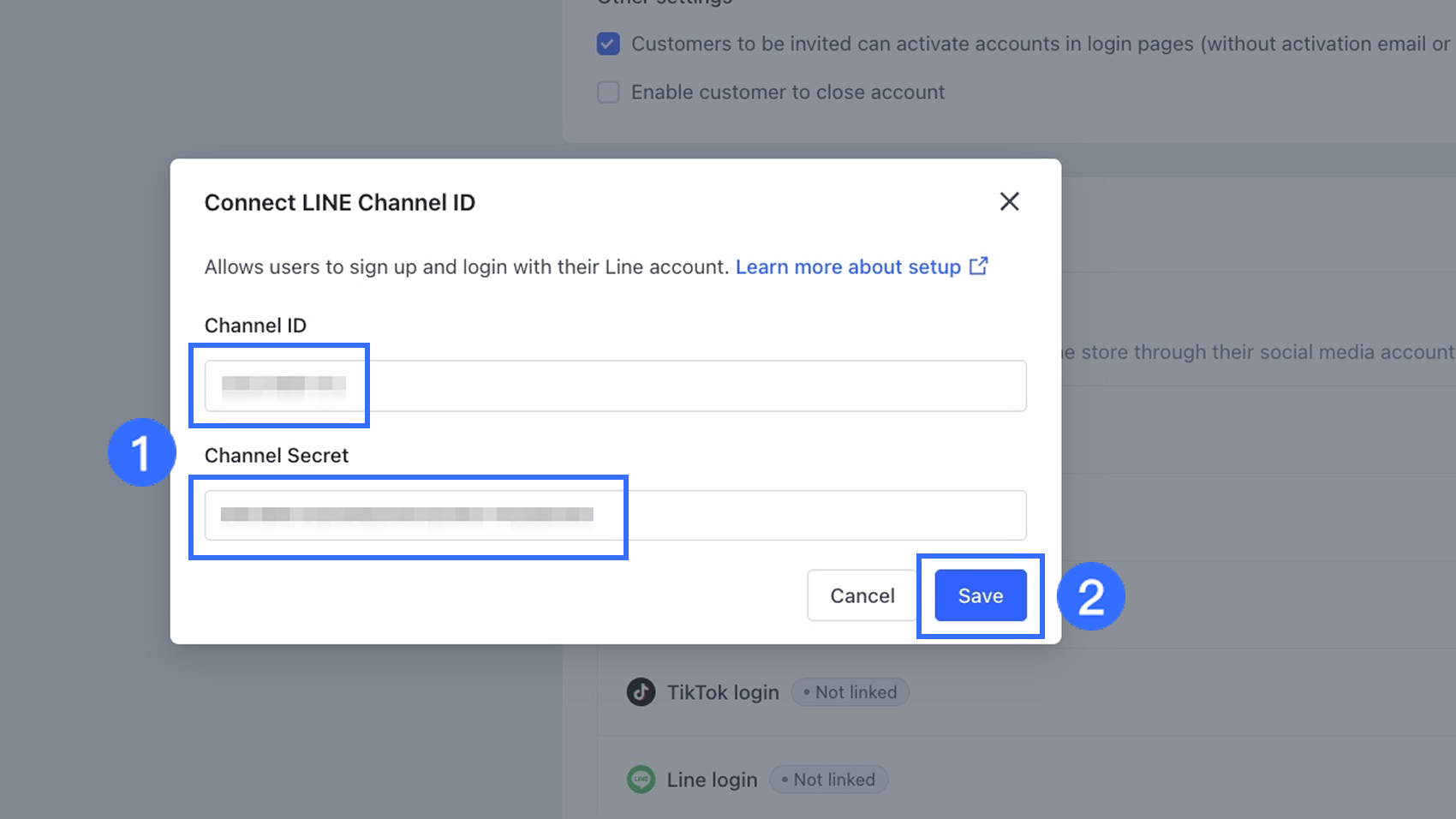
Task: Select the TikTok login label
Action: tap(723, 692)
